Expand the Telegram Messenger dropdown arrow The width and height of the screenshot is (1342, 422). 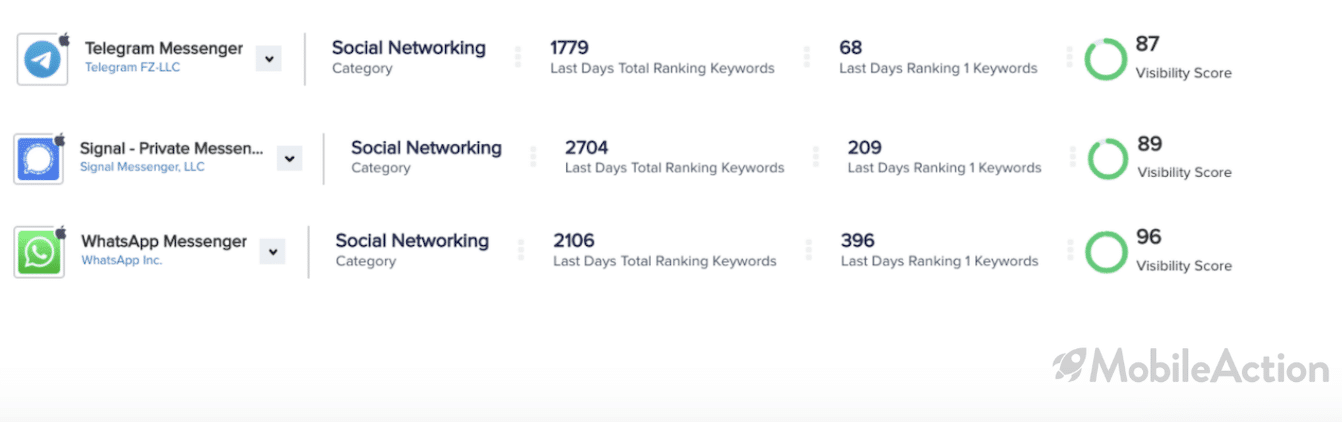[268, 59]
